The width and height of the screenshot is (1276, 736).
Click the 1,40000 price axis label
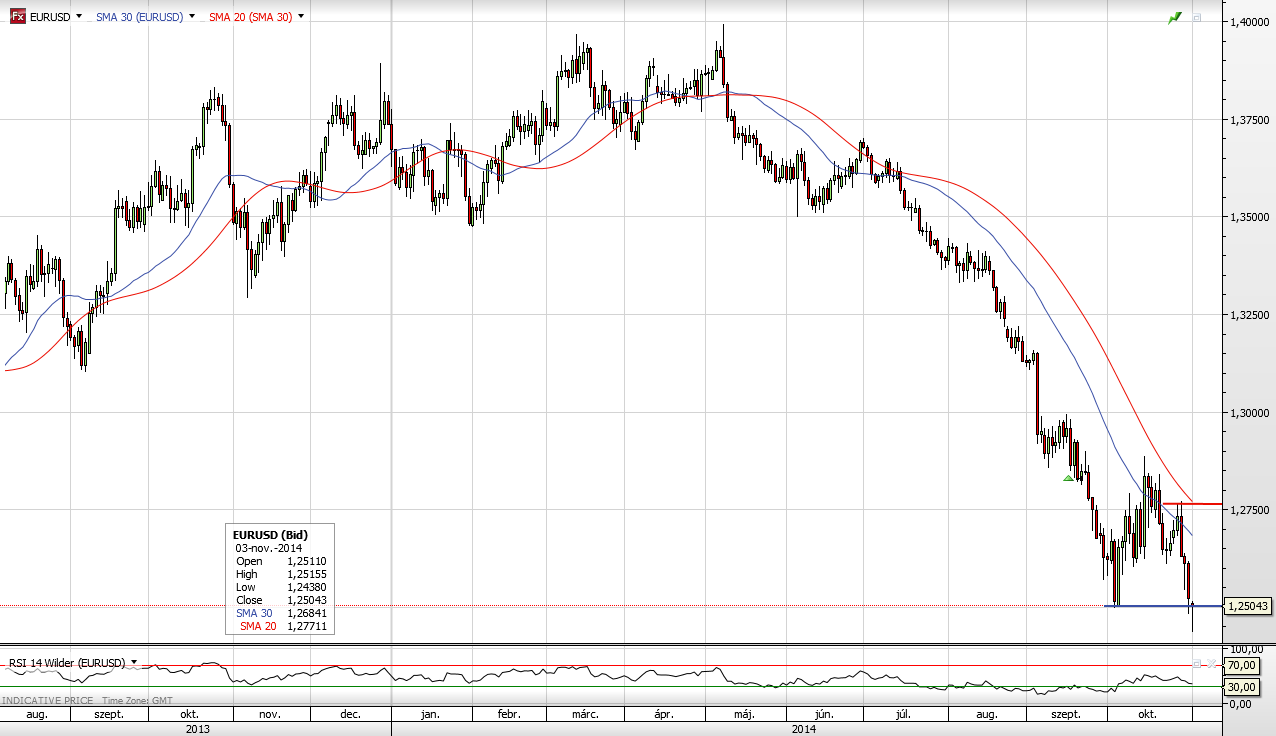(1250, 22)
